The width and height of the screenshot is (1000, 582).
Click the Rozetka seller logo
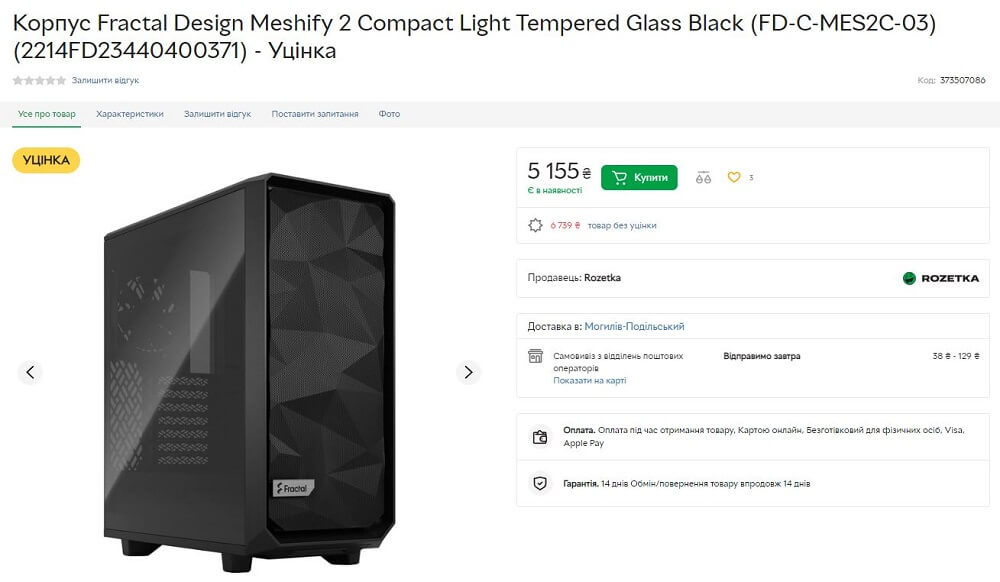(x=941, y=278)
